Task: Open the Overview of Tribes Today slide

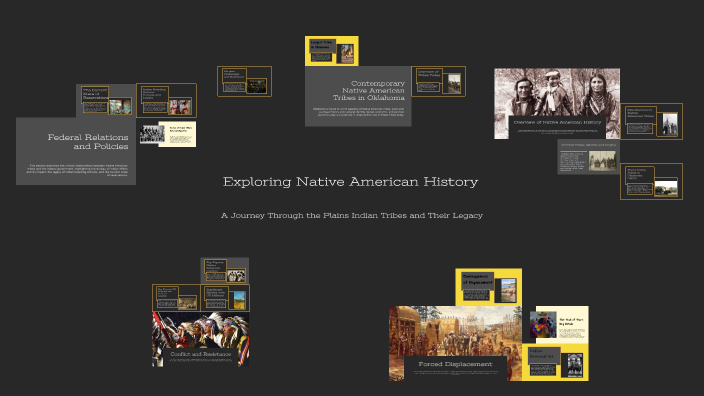Action: [x=438, y=81]
